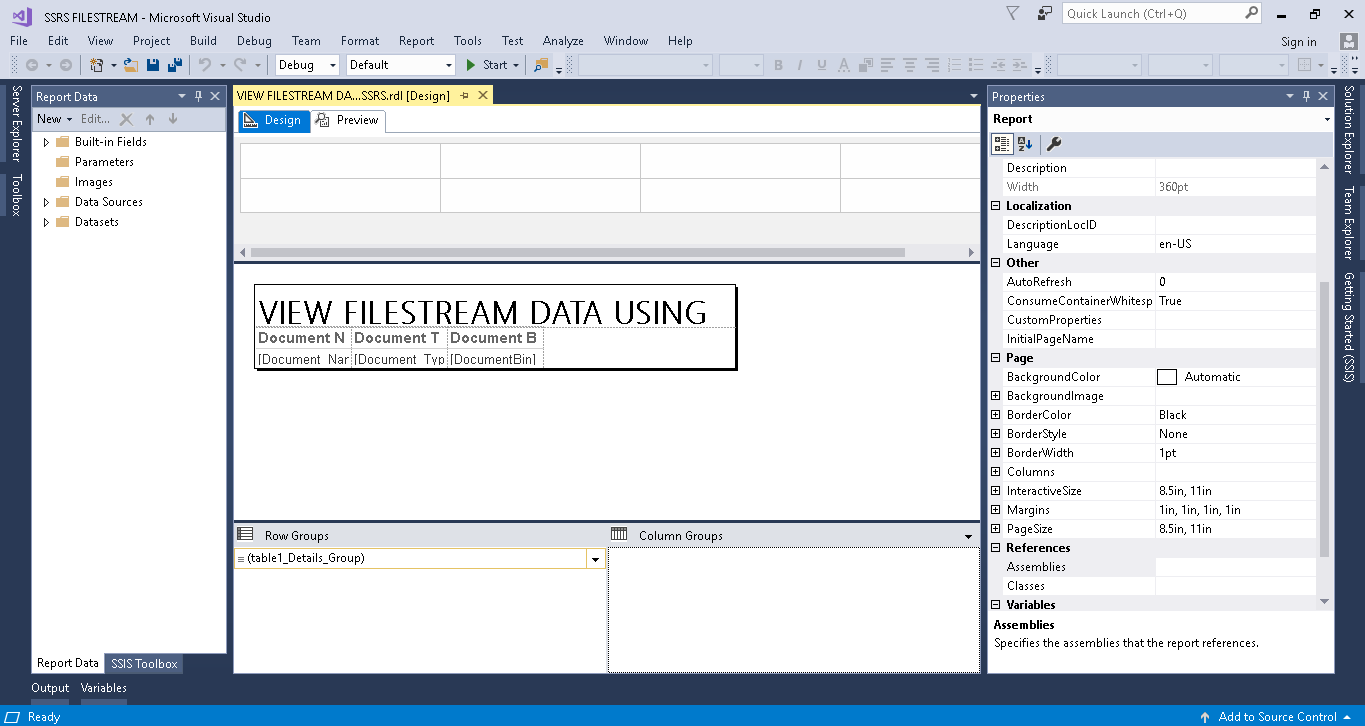Open the Report menu

click(416, 41)
